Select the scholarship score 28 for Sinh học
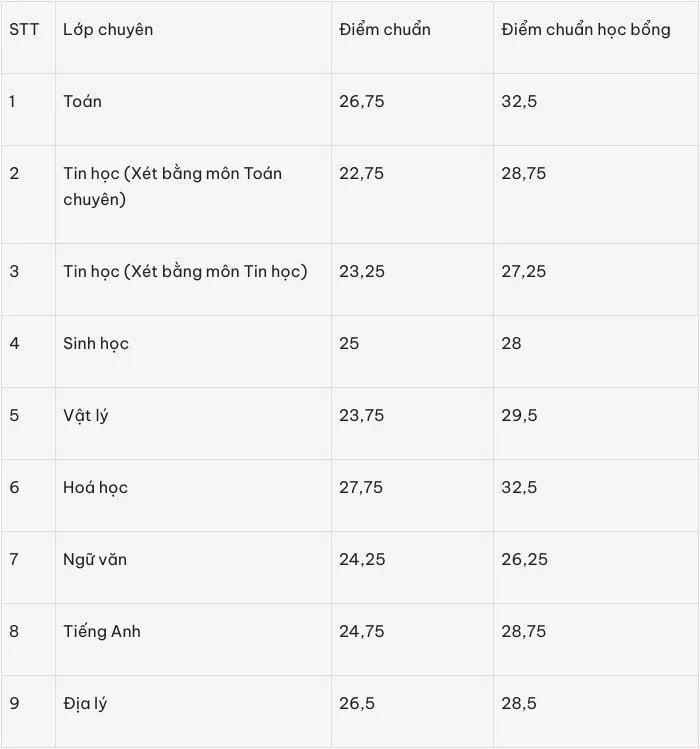Screen dimensions: 700x749 click(596, 352)
